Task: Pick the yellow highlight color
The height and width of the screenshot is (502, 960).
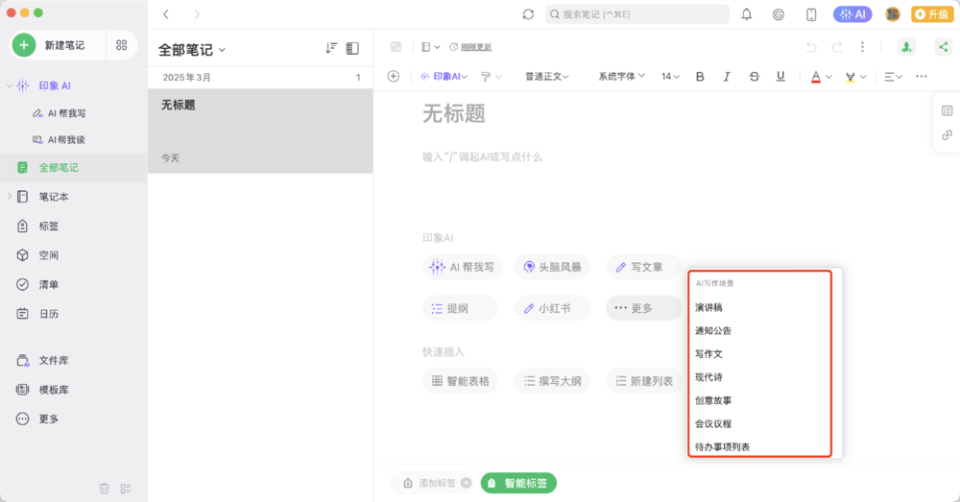Action: (850, 77)
